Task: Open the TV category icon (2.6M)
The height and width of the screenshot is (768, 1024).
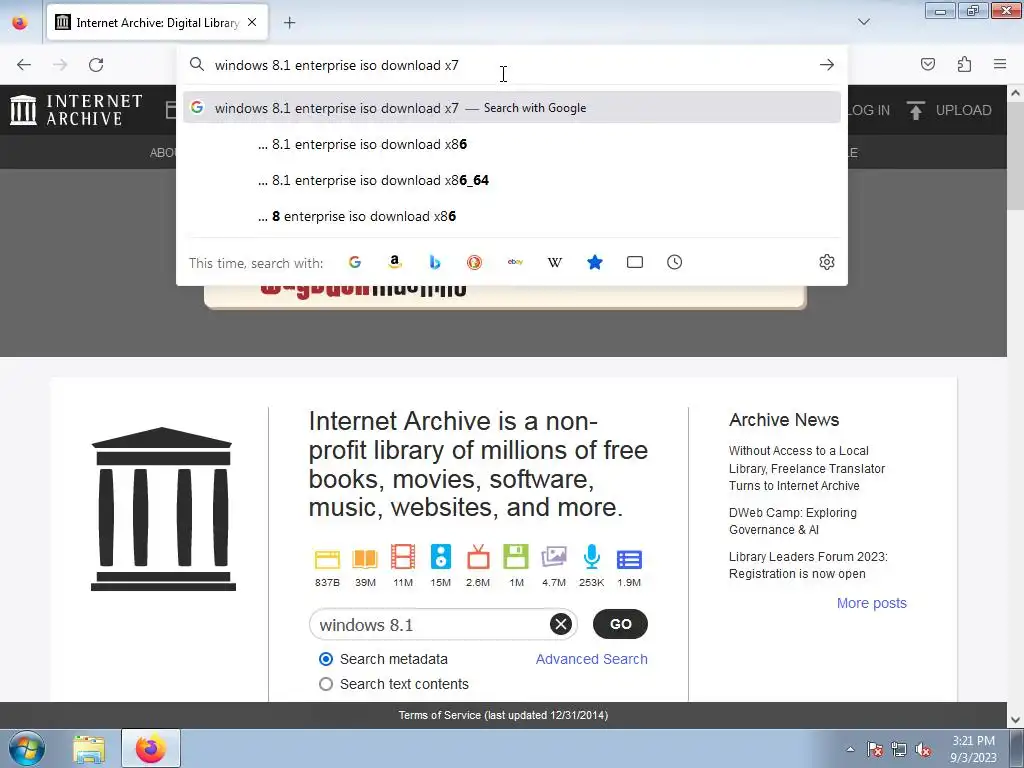Action: pos(478,557)
